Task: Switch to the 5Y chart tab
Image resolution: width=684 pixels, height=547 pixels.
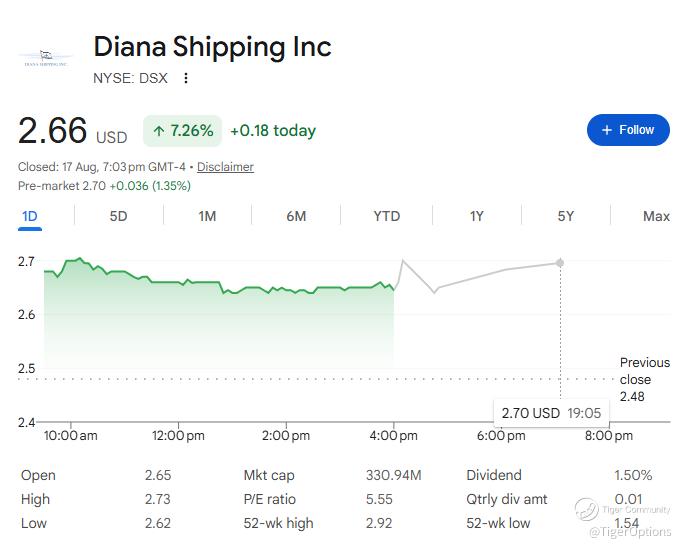Action: click(x=565, y=216)
